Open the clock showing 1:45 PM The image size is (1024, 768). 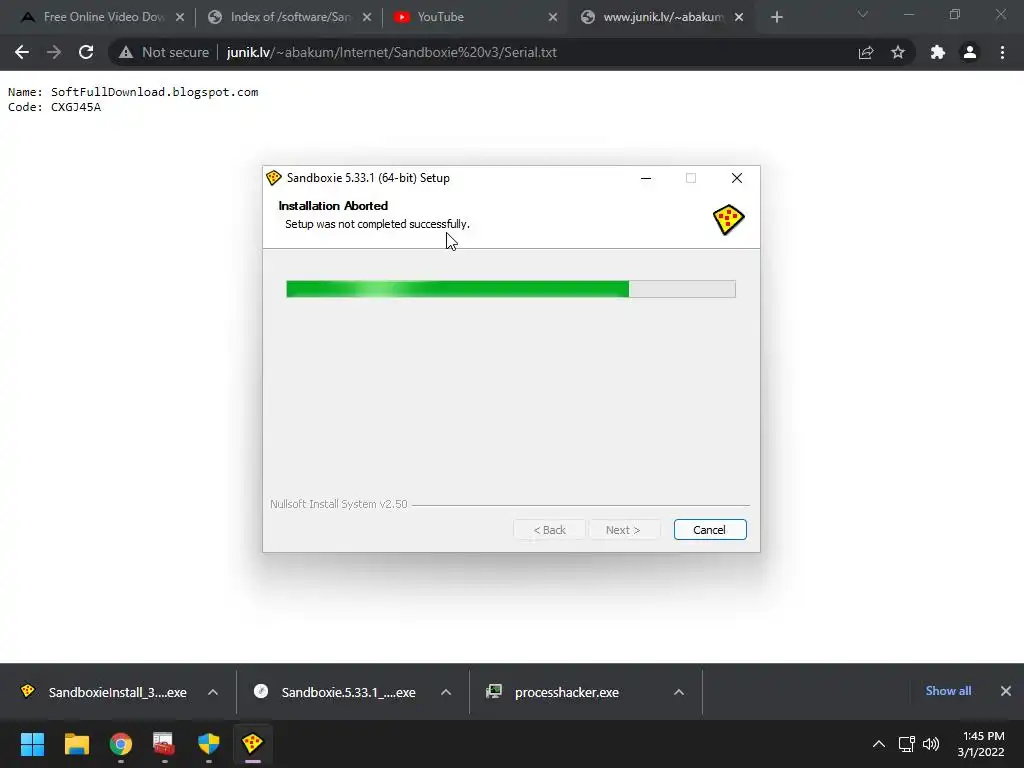click(x=981, y=744)
